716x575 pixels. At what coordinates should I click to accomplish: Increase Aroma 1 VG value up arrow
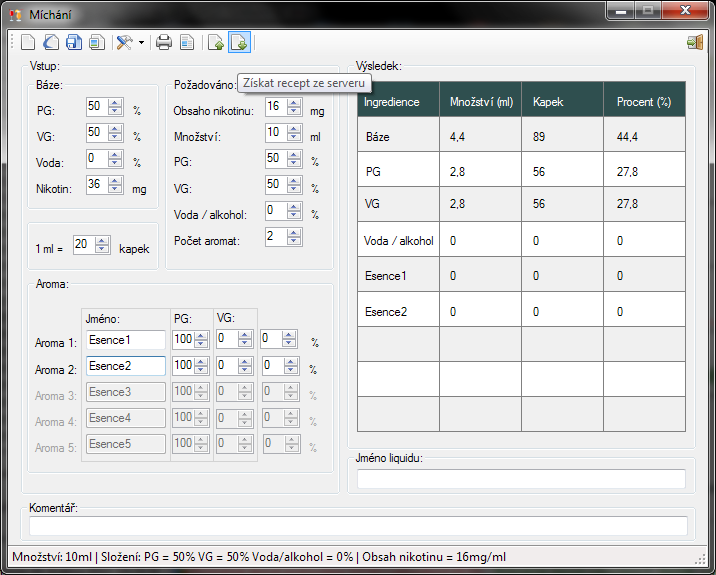coord(245,336)
